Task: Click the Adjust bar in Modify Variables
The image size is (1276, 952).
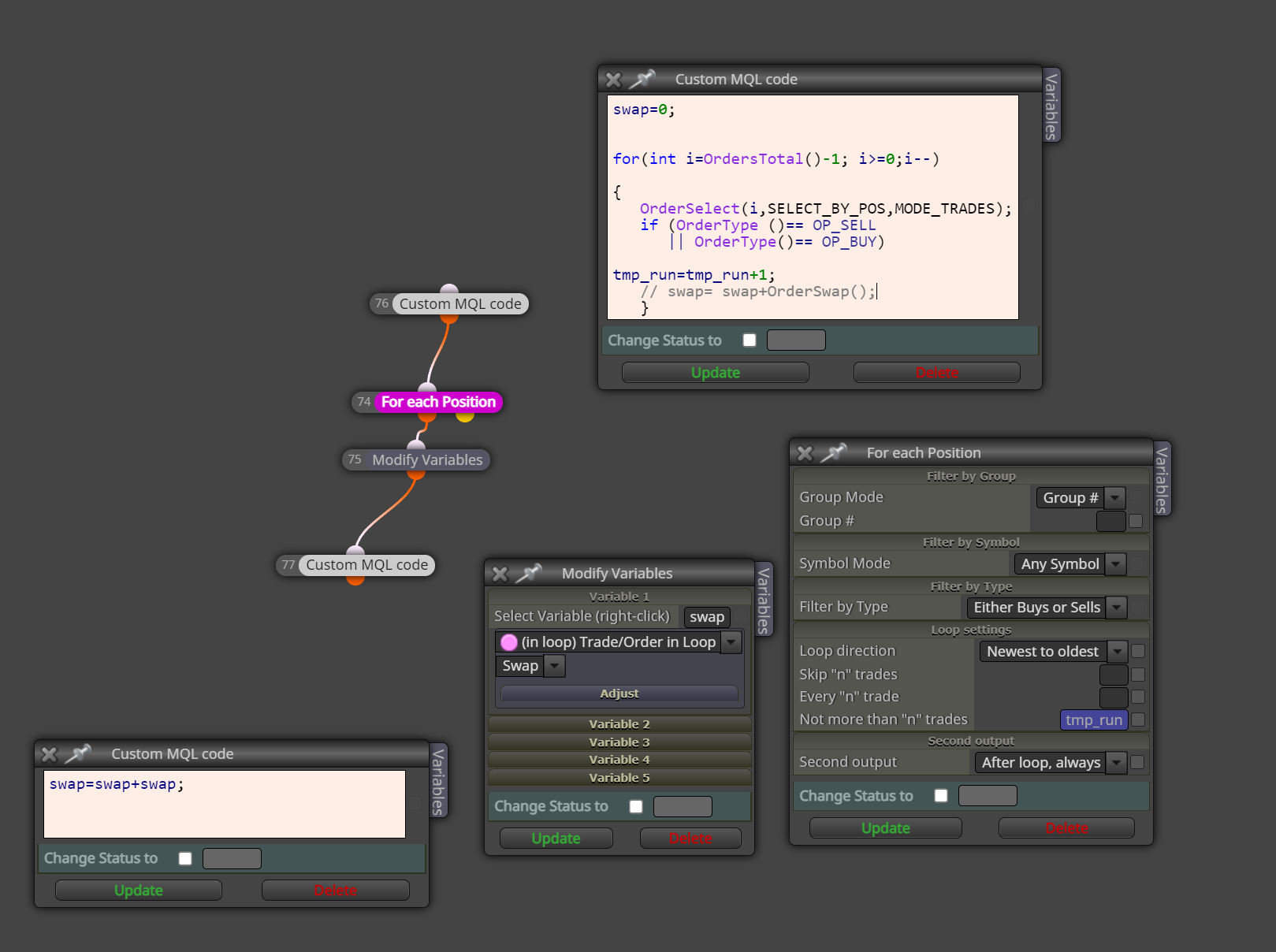Action: point(619,694)
